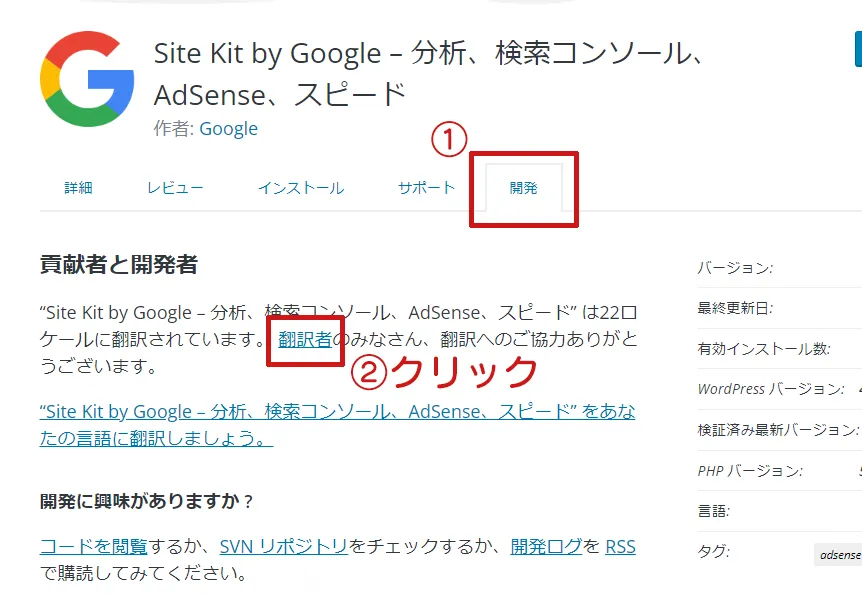
Task: Open the レビュー tab
Action: point(175,188)
